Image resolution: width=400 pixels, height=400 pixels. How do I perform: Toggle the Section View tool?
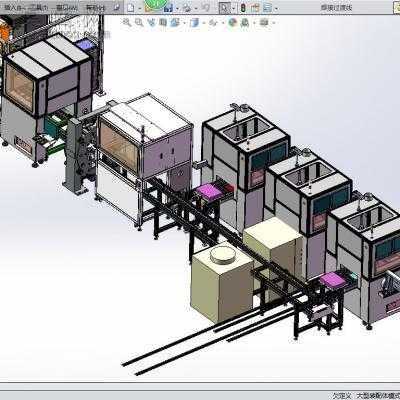click(x=163, y=22)
